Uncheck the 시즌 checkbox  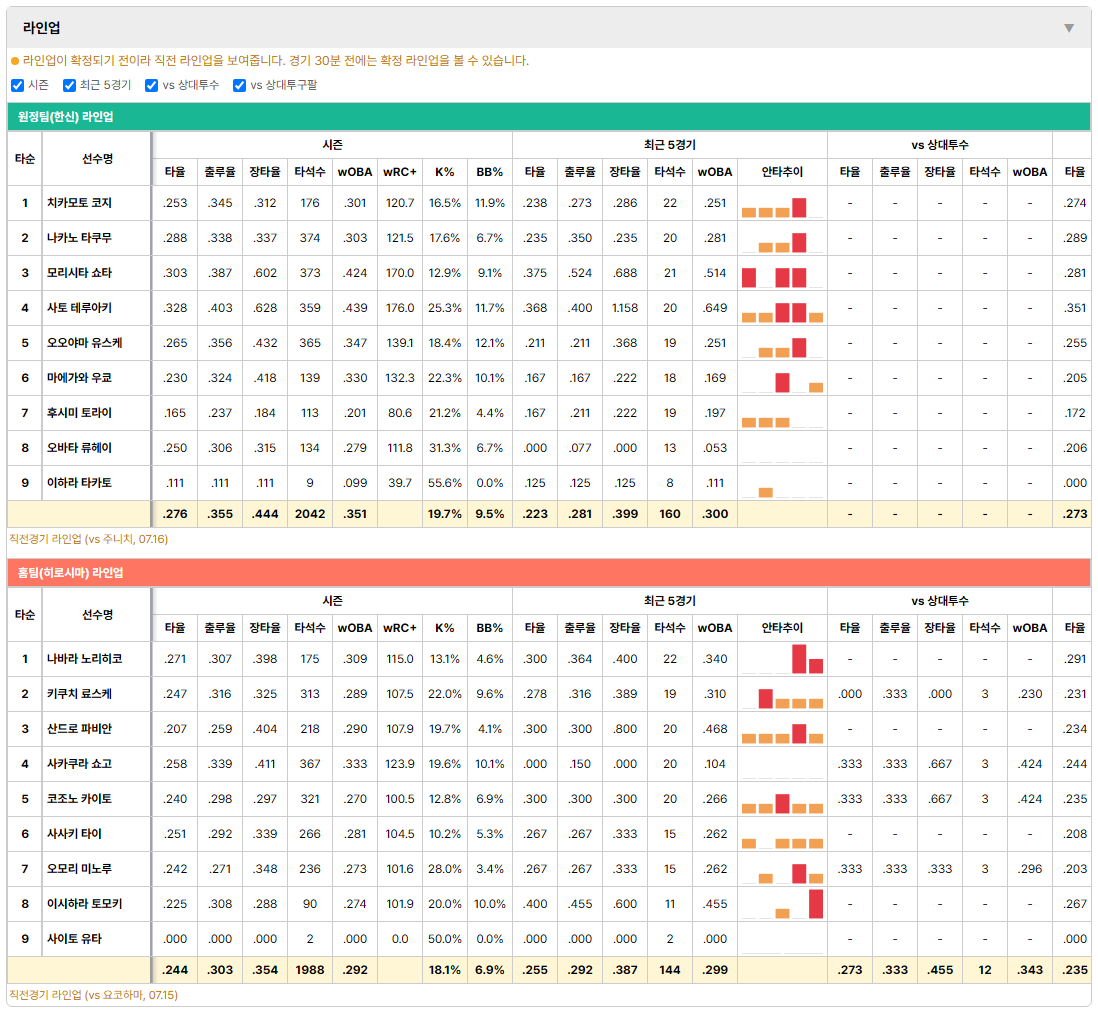tap(18, 85)
